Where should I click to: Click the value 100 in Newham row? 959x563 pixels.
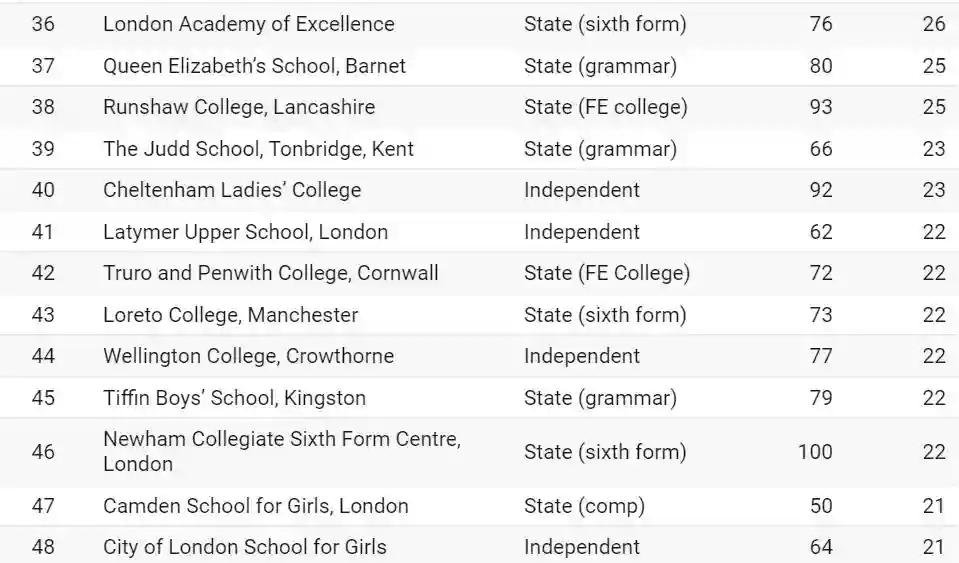pyautogui.click(x=814, y=452)
